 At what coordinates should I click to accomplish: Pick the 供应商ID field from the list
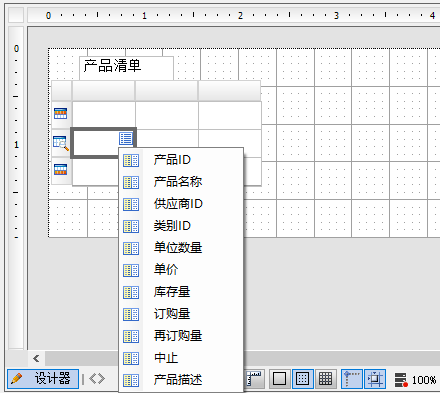point(181,204)
